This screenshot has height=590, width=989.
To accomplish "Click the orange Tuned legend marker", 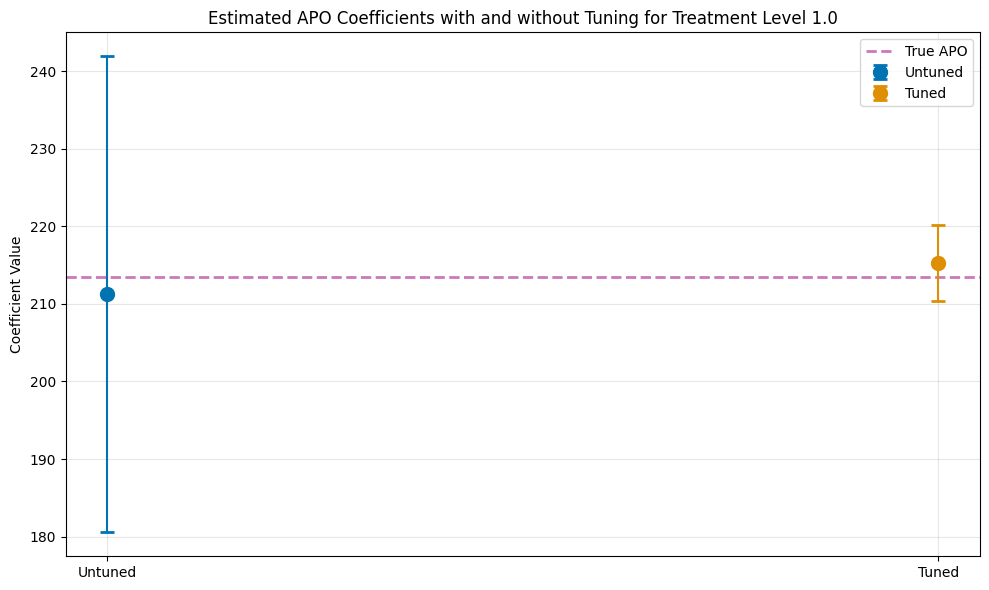I will (880, 93).
